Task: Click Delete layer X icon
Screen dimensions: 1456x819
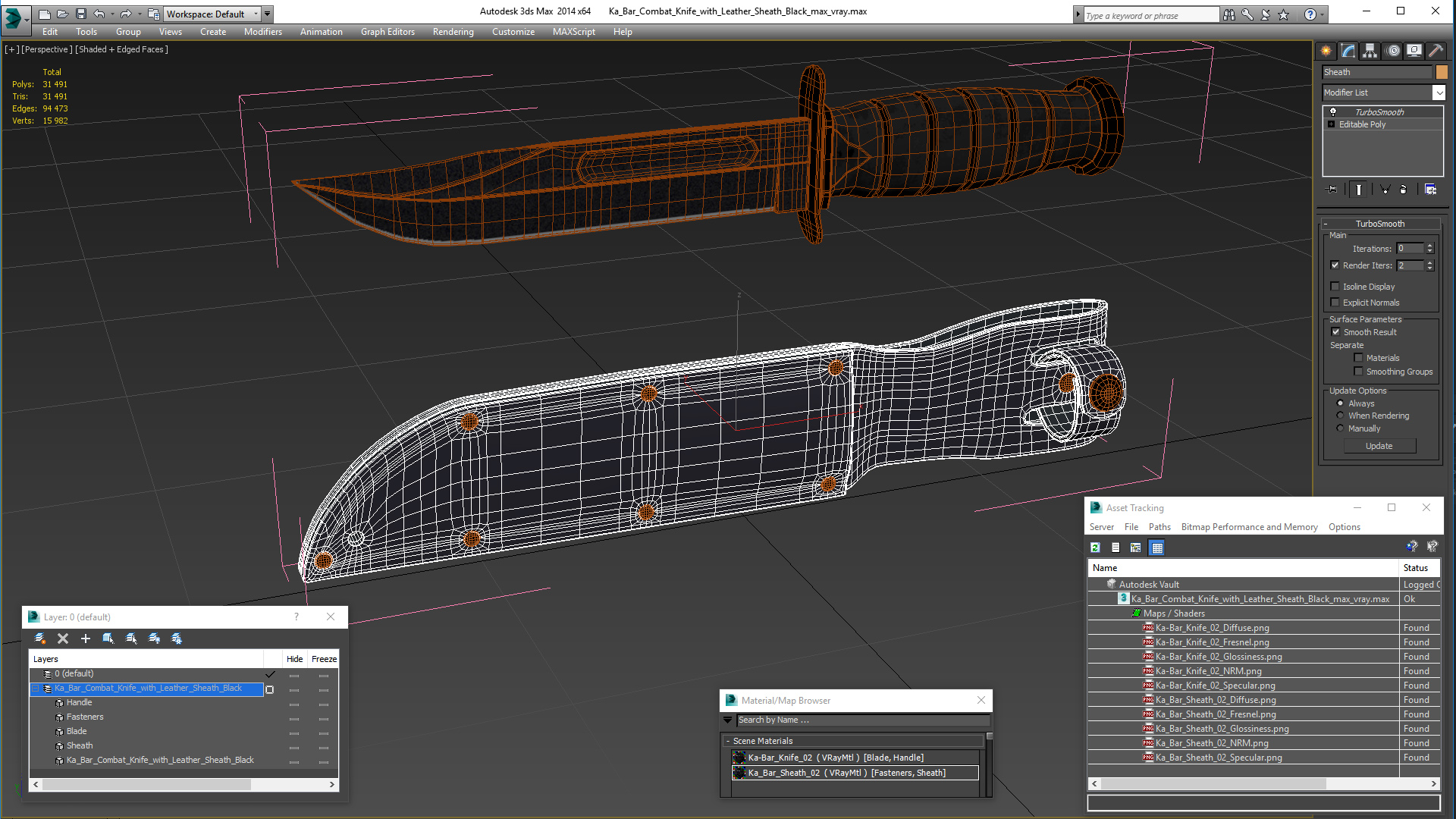Action: click(x=63, y=639)
